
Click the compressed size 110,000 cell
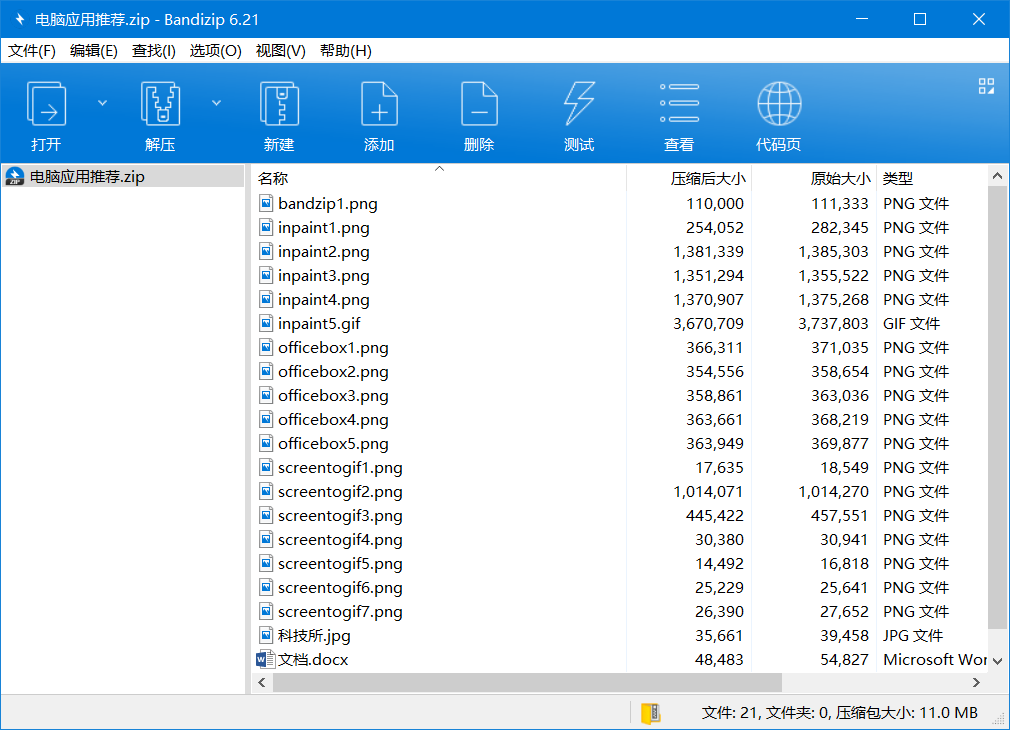[x=715, y=204]
